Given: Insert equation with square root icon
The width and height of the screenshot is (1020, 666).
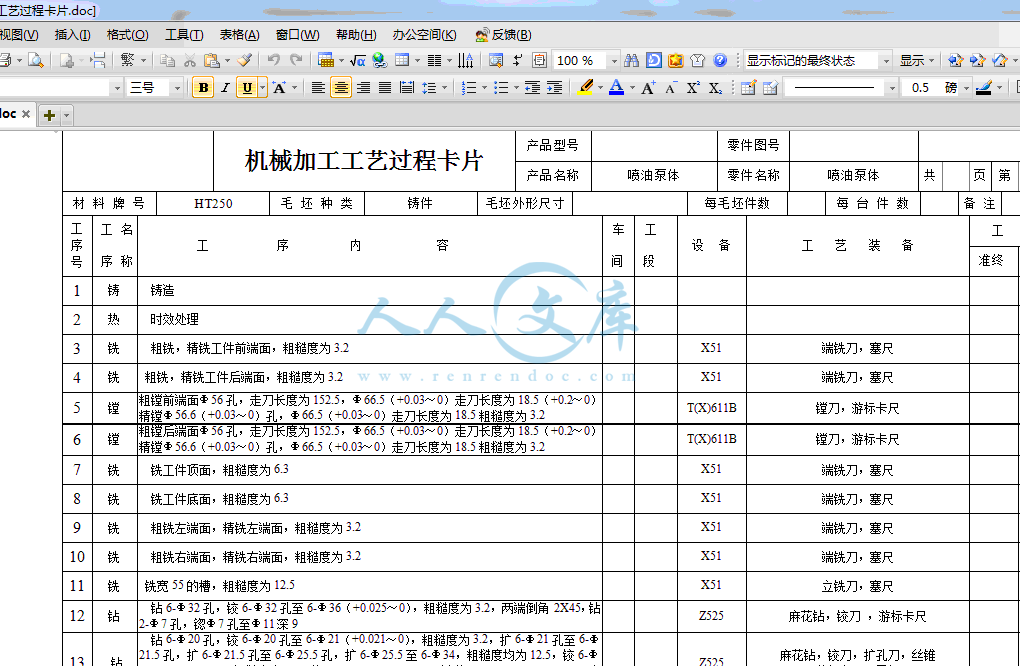Looking at the screenshot, I should [x=357, y=60].
